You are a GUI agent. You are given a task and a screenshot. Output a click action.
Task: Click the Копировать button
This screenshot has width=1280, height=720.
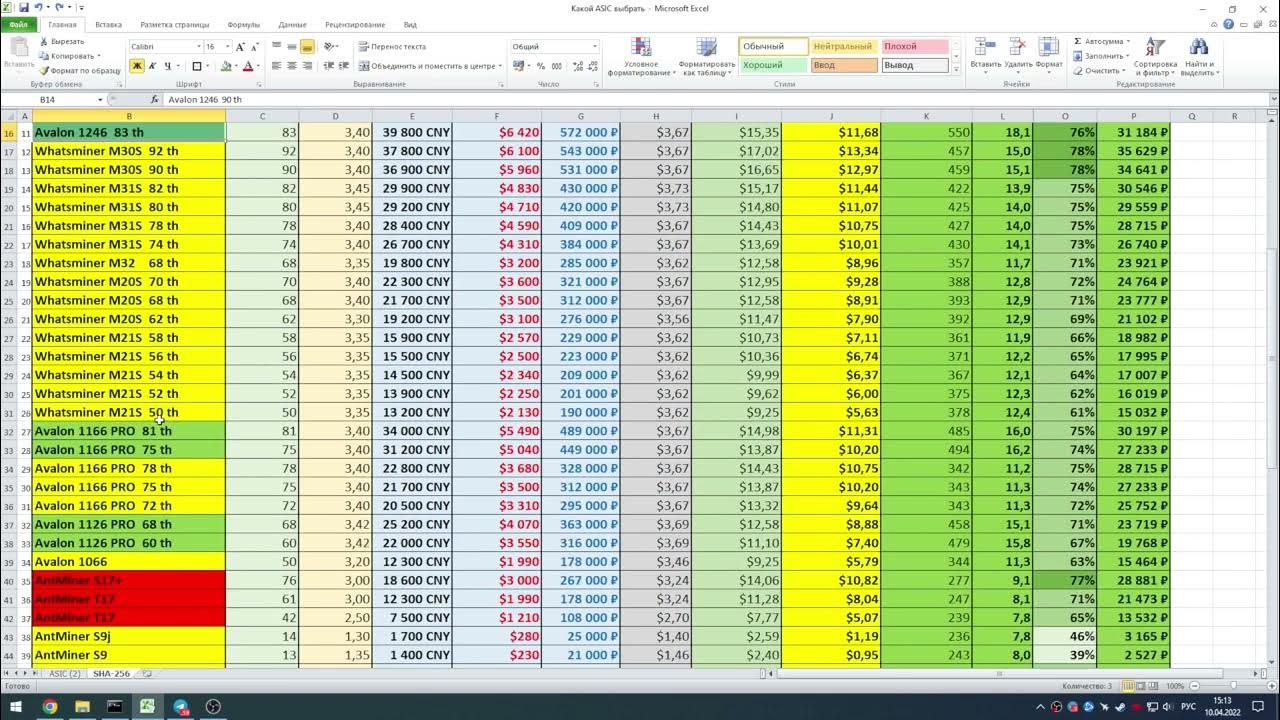click(66, 56)
